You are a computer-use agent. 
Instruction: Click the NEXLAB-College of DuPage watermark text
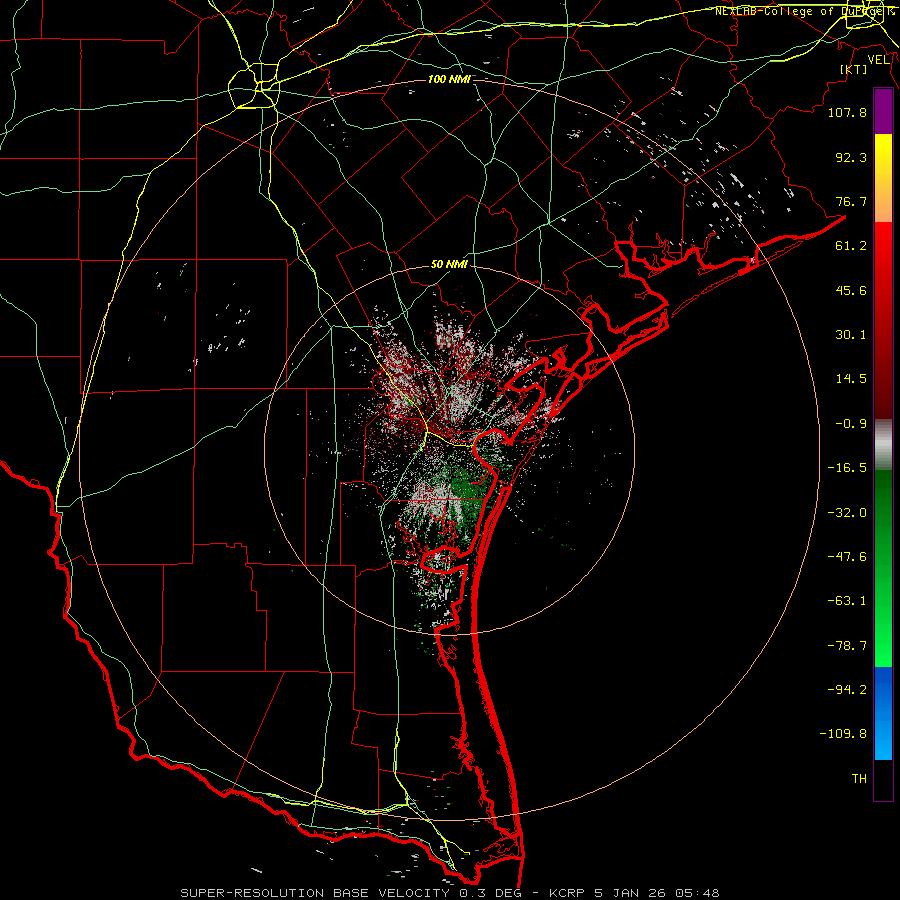click(x=805, y=11)
